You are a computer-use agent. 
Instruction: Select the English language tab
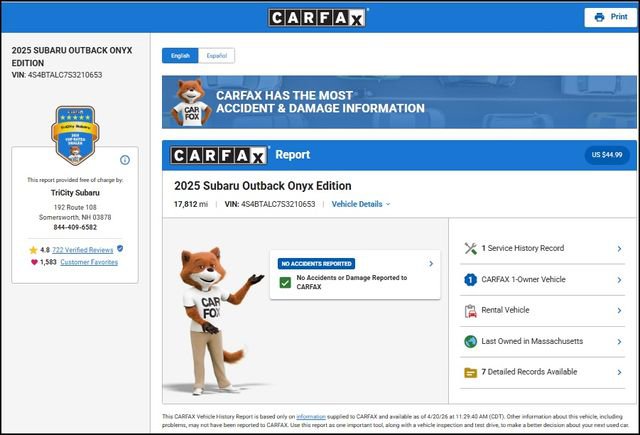180,56
